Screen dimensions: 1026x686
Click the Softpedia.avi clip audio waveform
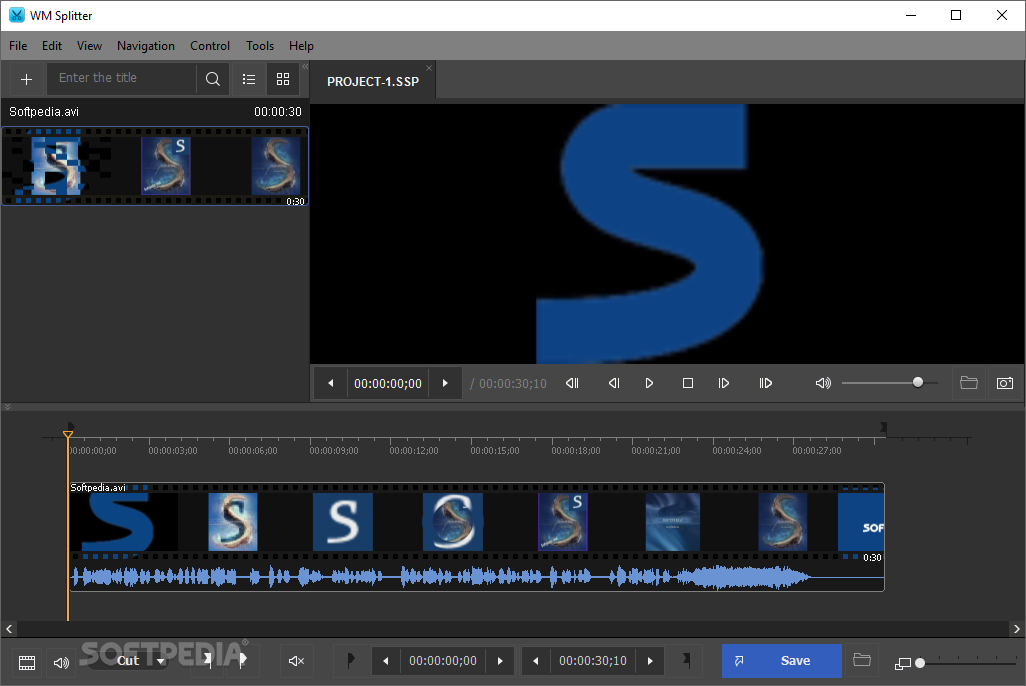pos(476,577)
